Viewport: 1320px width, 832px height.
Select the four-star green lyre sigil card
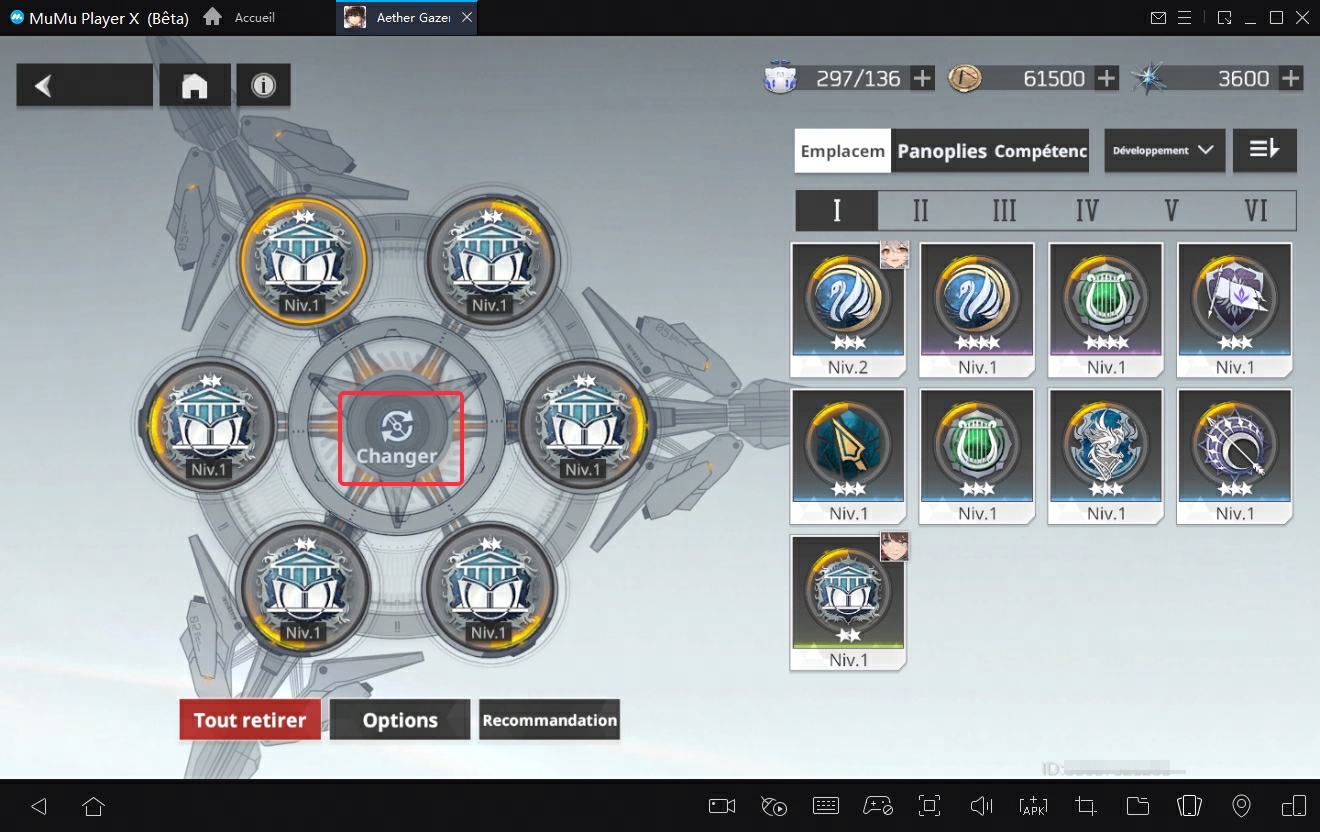(1106, 310)
